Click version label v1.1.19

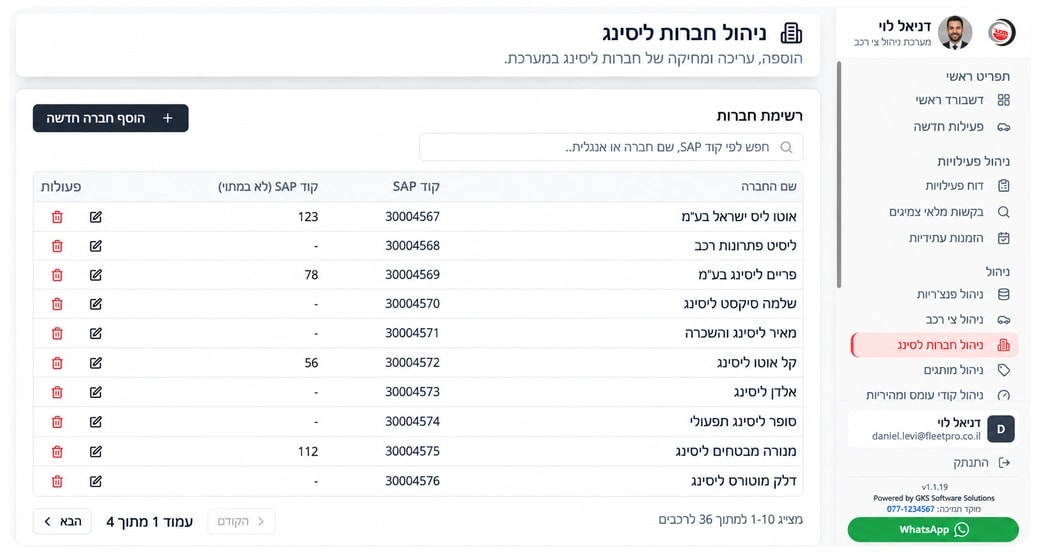click(x=935, y=487)
